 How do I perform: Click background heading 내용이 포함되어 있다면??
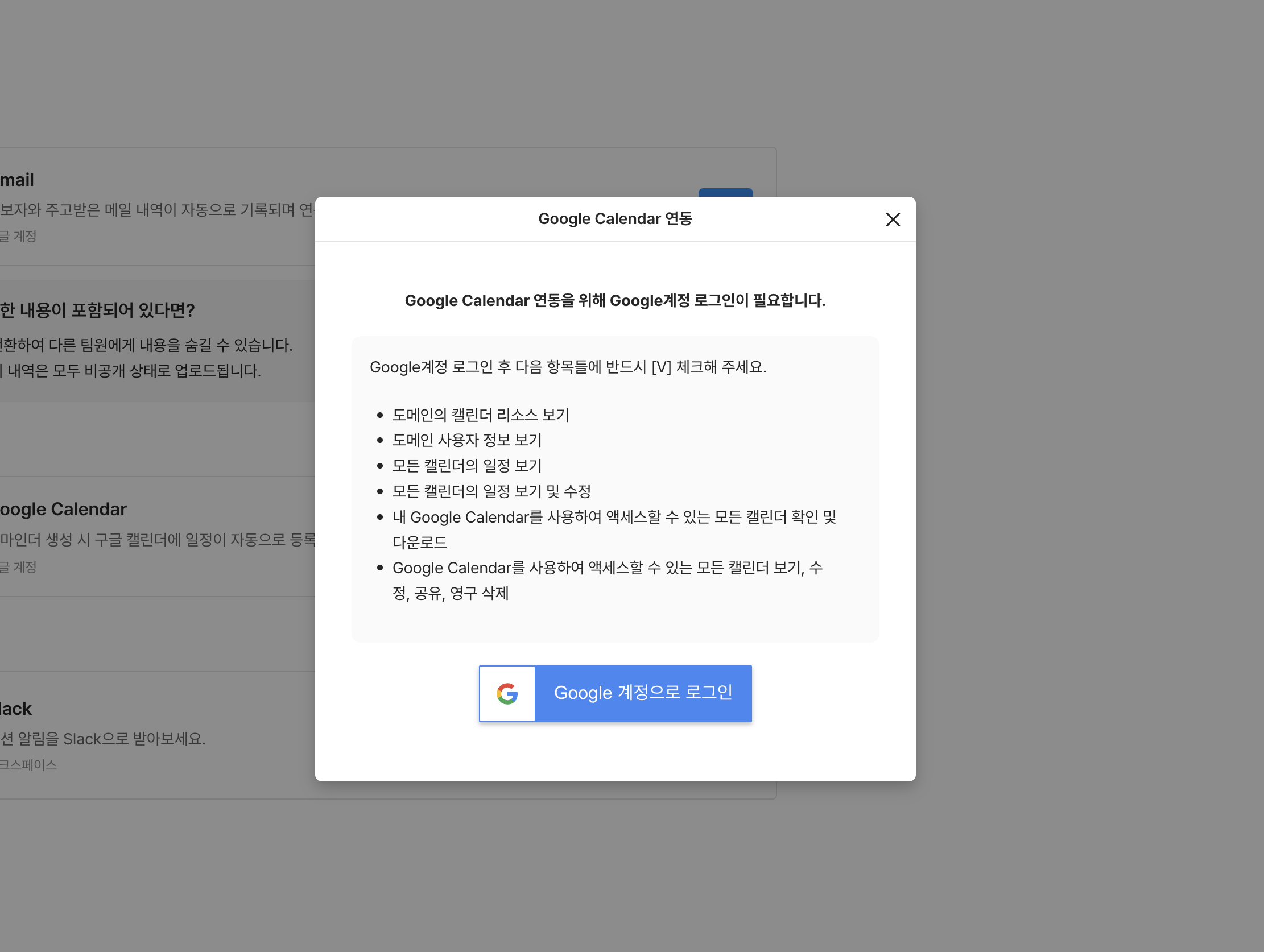[x=98, y=311]
